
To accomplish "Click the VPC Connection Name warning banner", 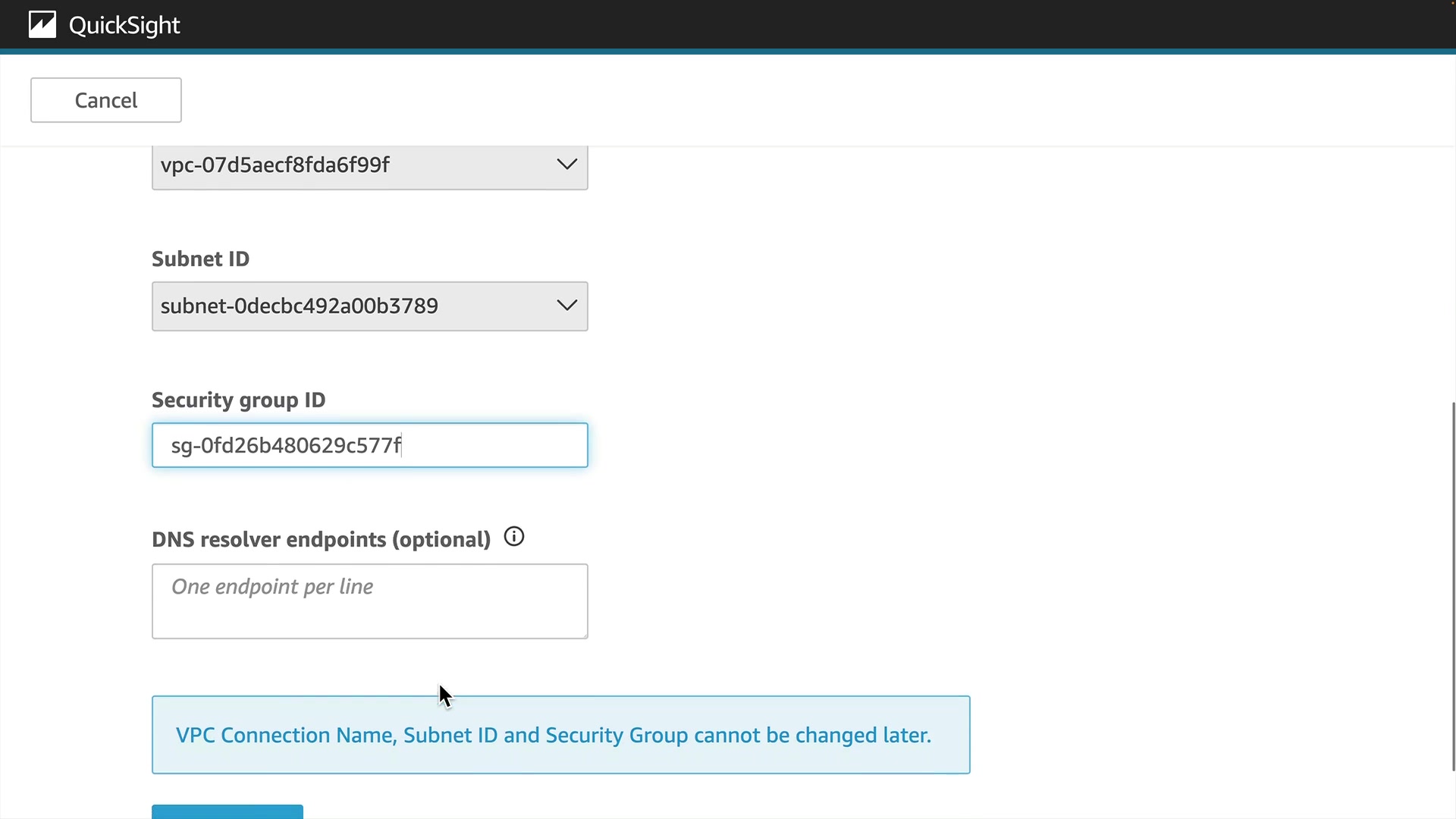I will pos(560,735).
